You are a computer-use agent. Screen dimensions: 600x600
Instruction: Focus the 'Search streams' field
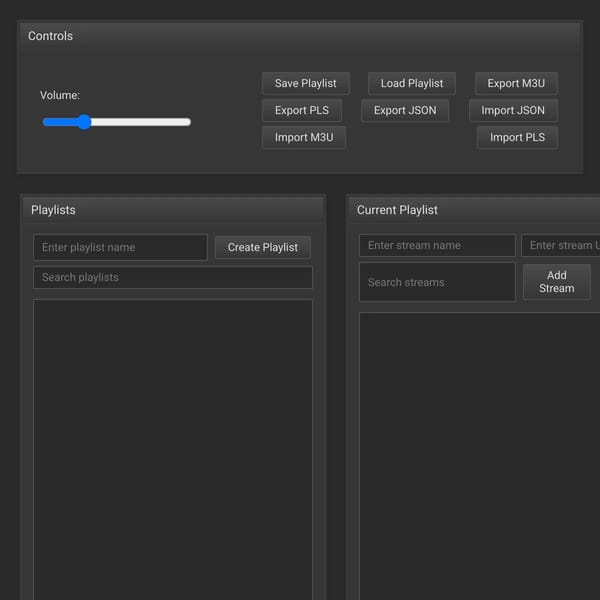(x=437, y=282)
